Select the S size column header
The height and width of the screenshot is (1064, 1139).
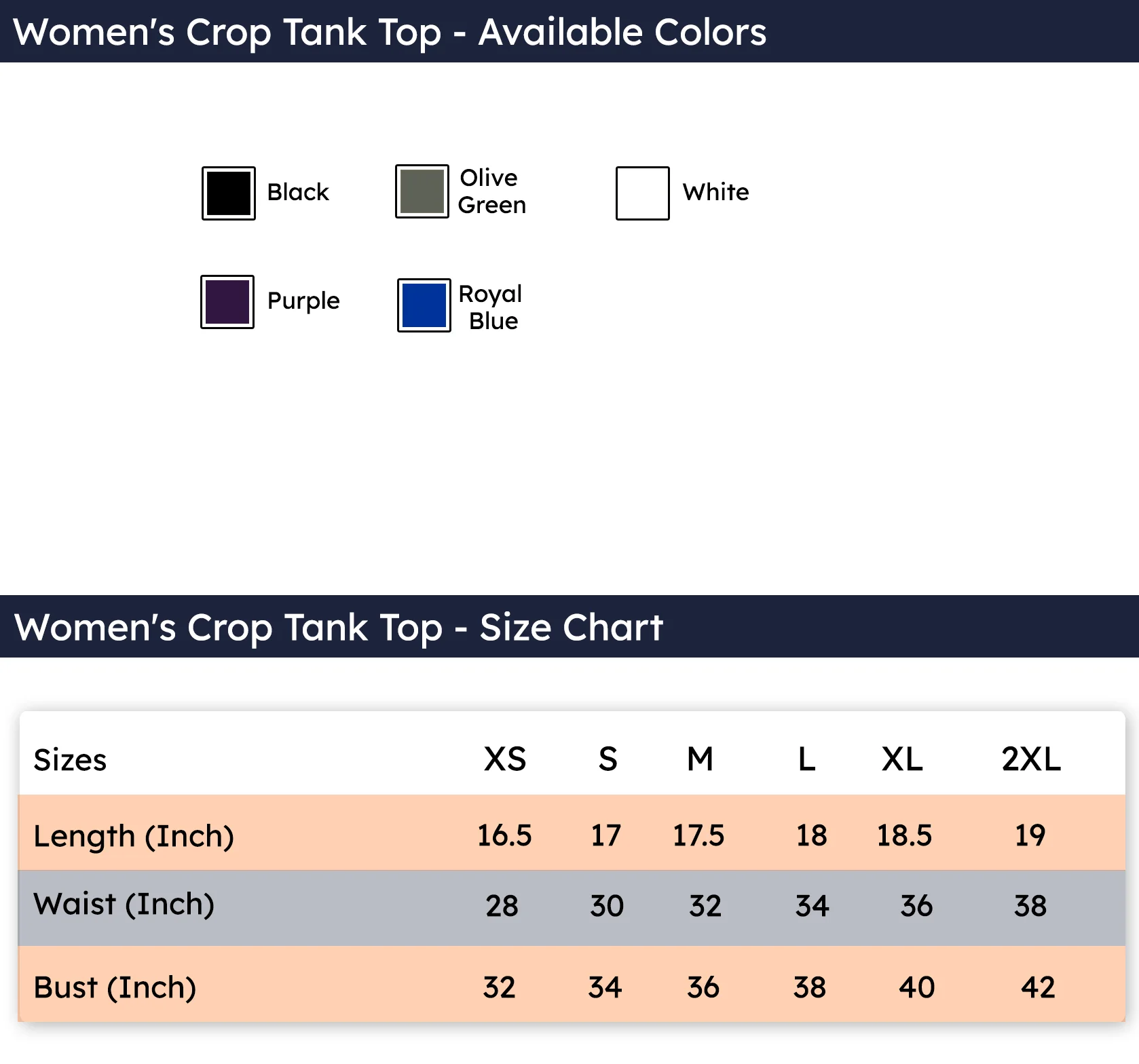(x=608, y=759)
